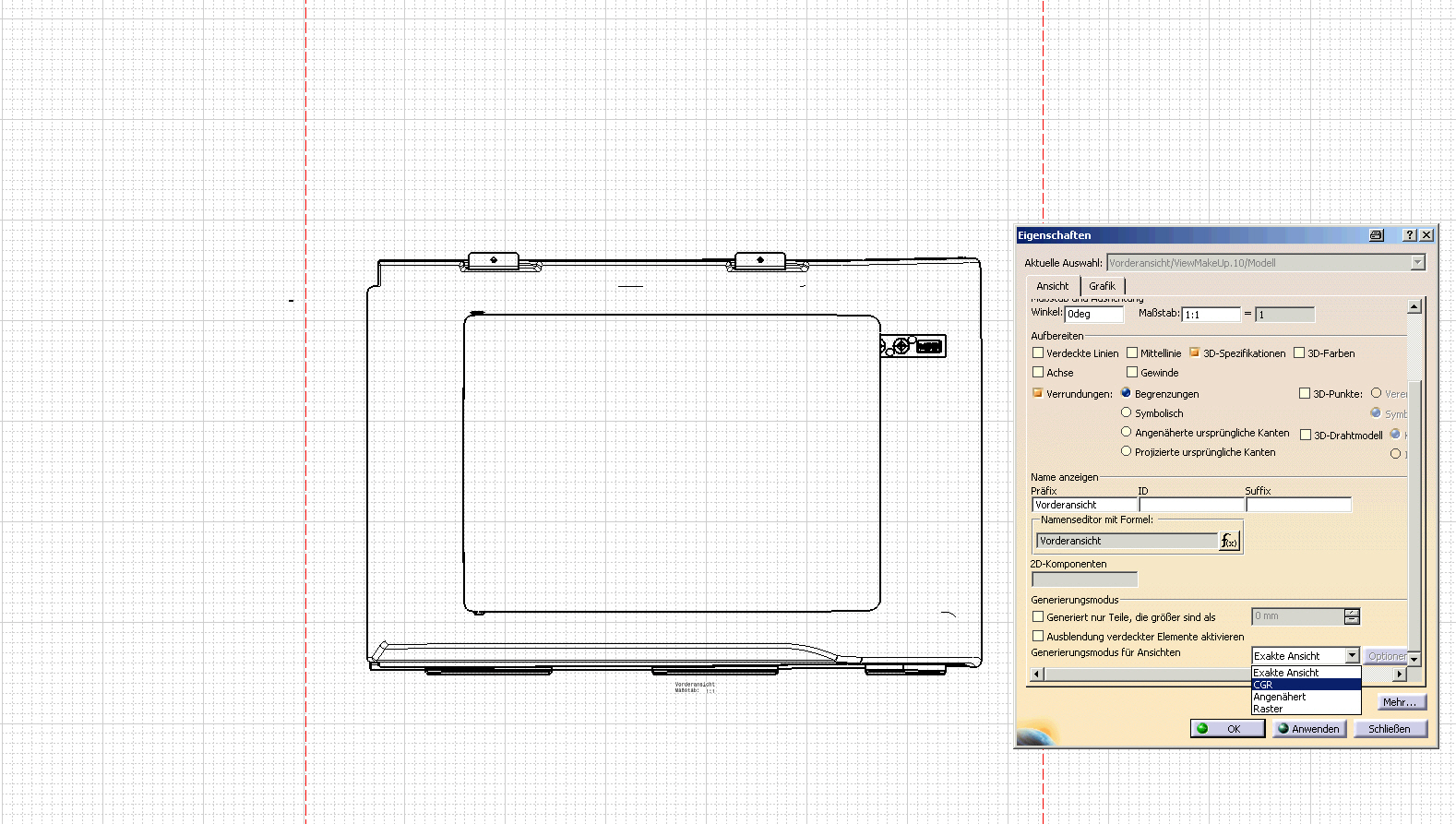Image resolution: width=1456 pixels, height=824 pixels.
Task: Toggle 3D-Spezifikationen checkbox
Action: click(x=1195, y=352)
